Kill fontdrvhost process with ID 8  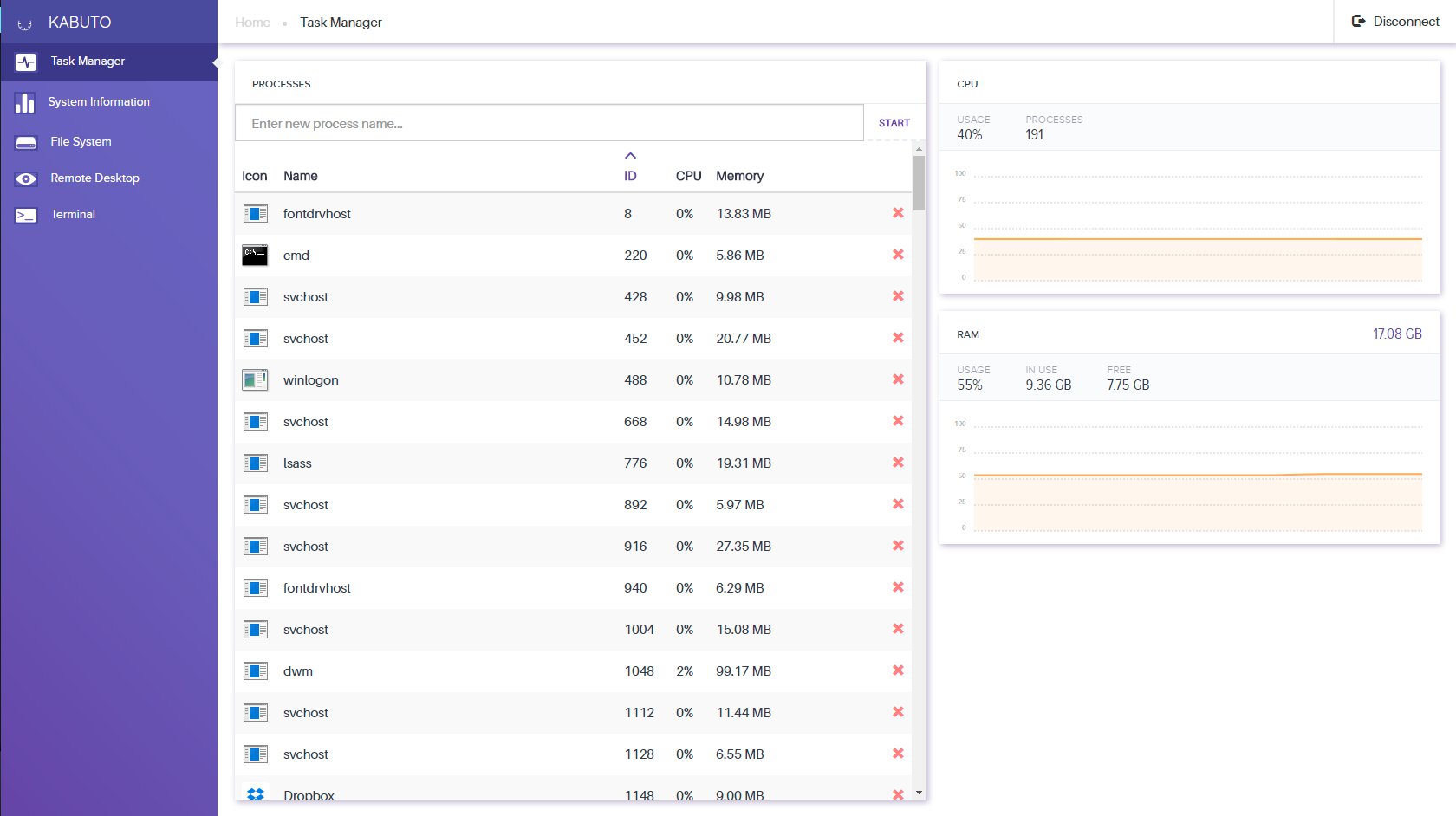[x=898, y=213]
